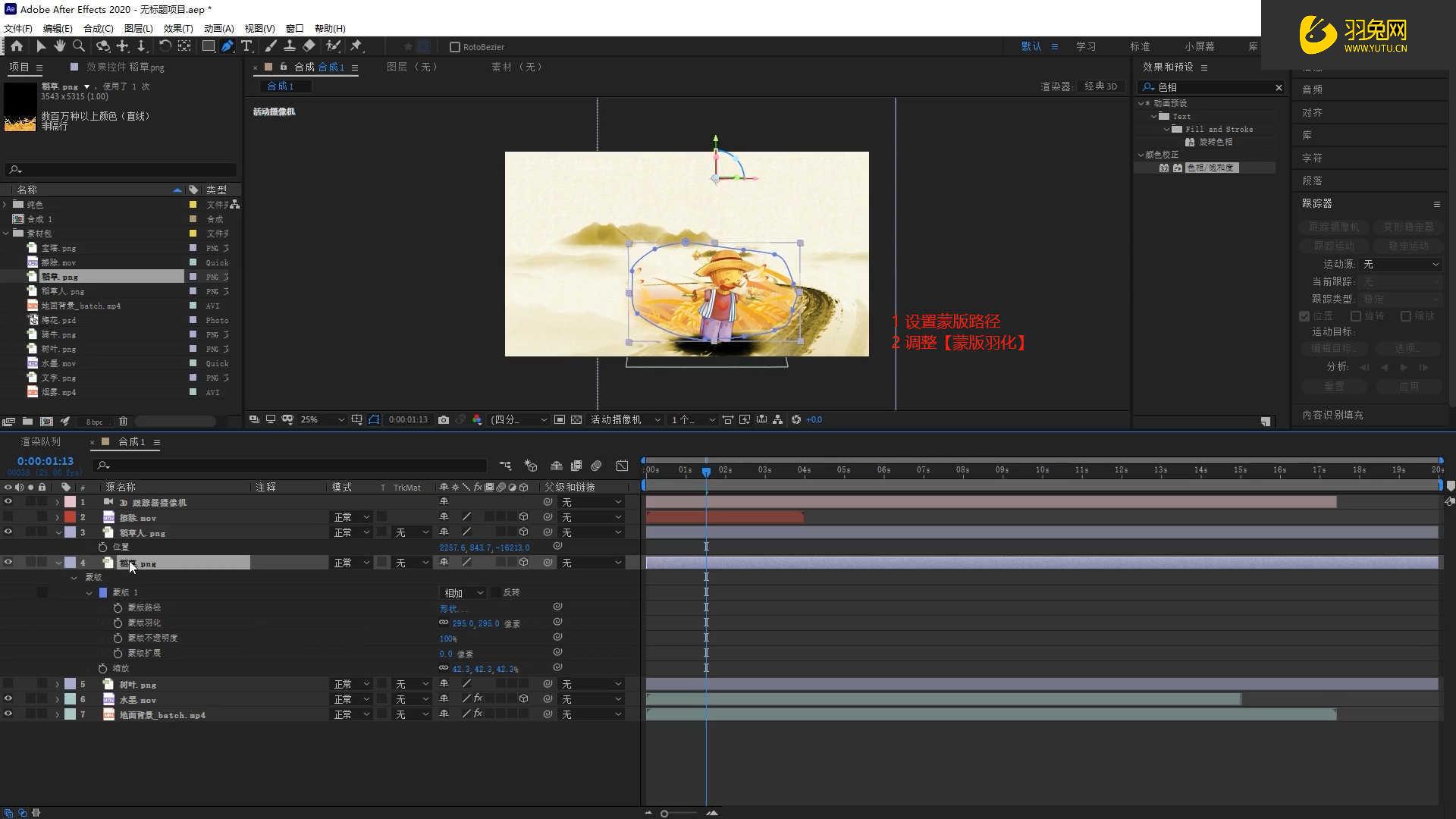Viewport: 1456px width, 819px height.
Task: Select the Puppet Pin tool
Action: (356, 46)
